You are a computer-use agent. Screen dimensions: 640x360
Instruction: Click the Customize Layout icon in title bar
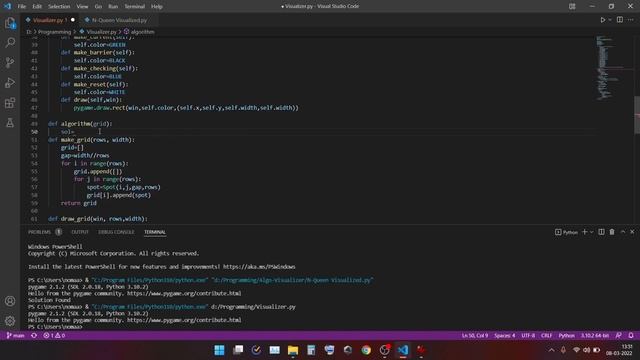pos(572,6)
